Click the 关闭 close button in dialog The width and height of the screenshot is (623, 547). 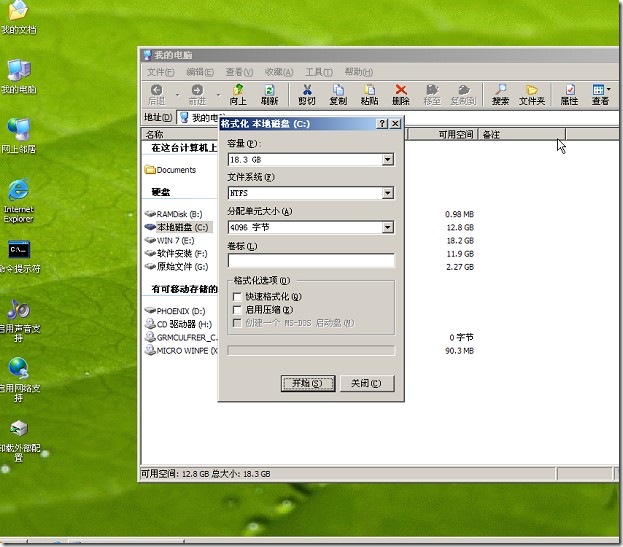click(367, 383)
